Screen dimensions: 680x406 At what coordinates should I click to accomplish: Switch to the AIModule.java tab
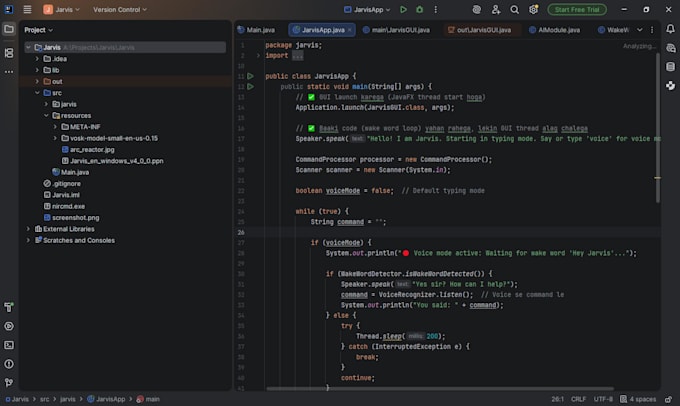tap(555, 30)
